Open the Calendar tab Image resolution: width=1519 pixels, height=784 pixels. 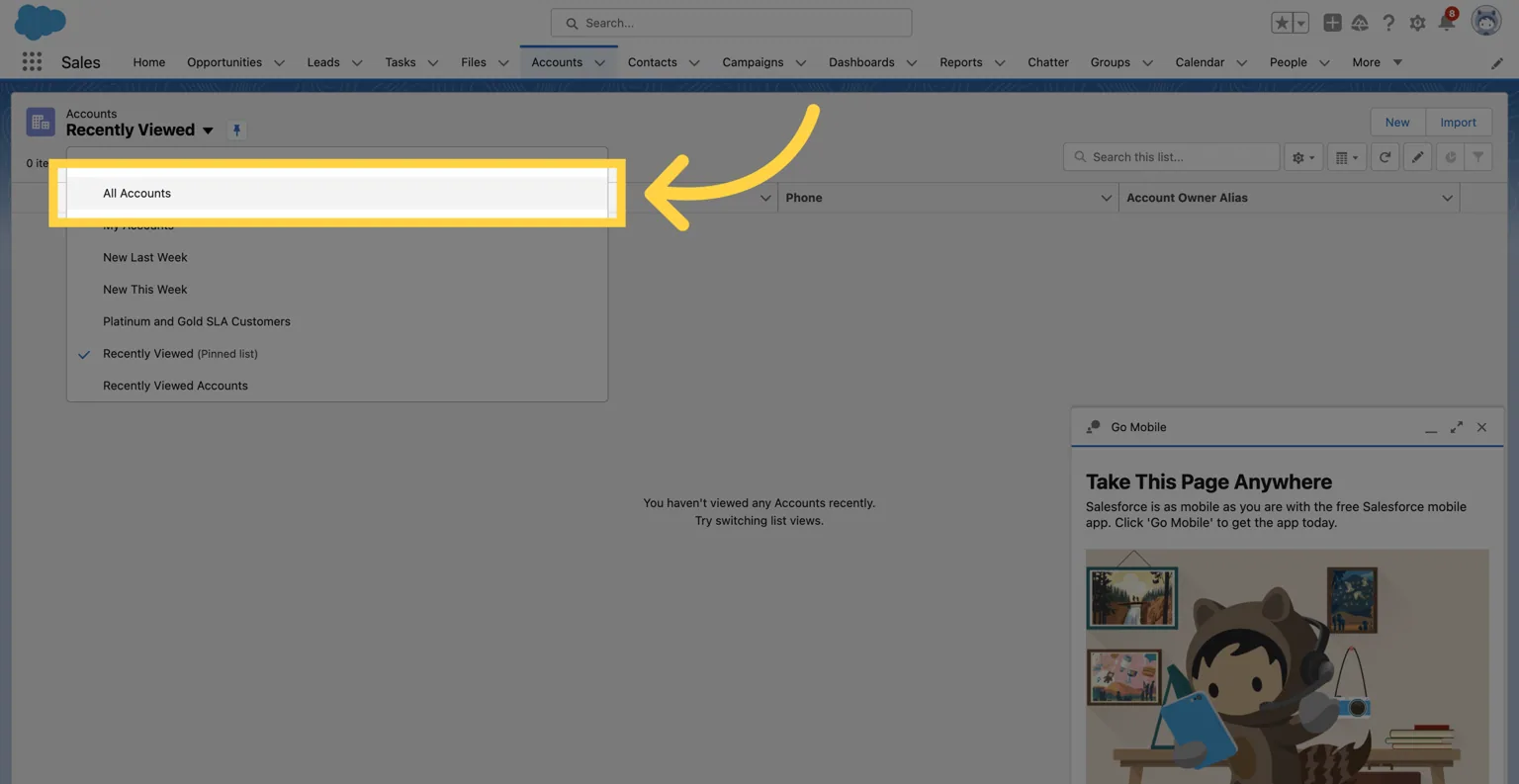coord(1200,62)
